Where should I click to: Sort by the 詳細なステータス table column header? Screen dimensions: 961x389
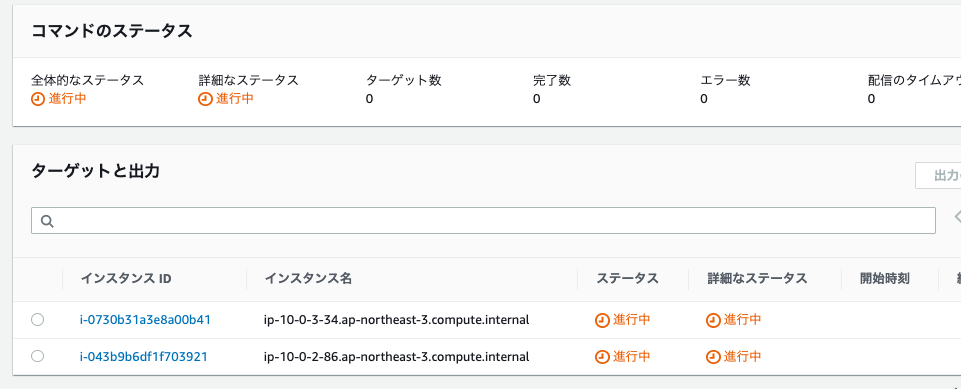click(758, 279)
